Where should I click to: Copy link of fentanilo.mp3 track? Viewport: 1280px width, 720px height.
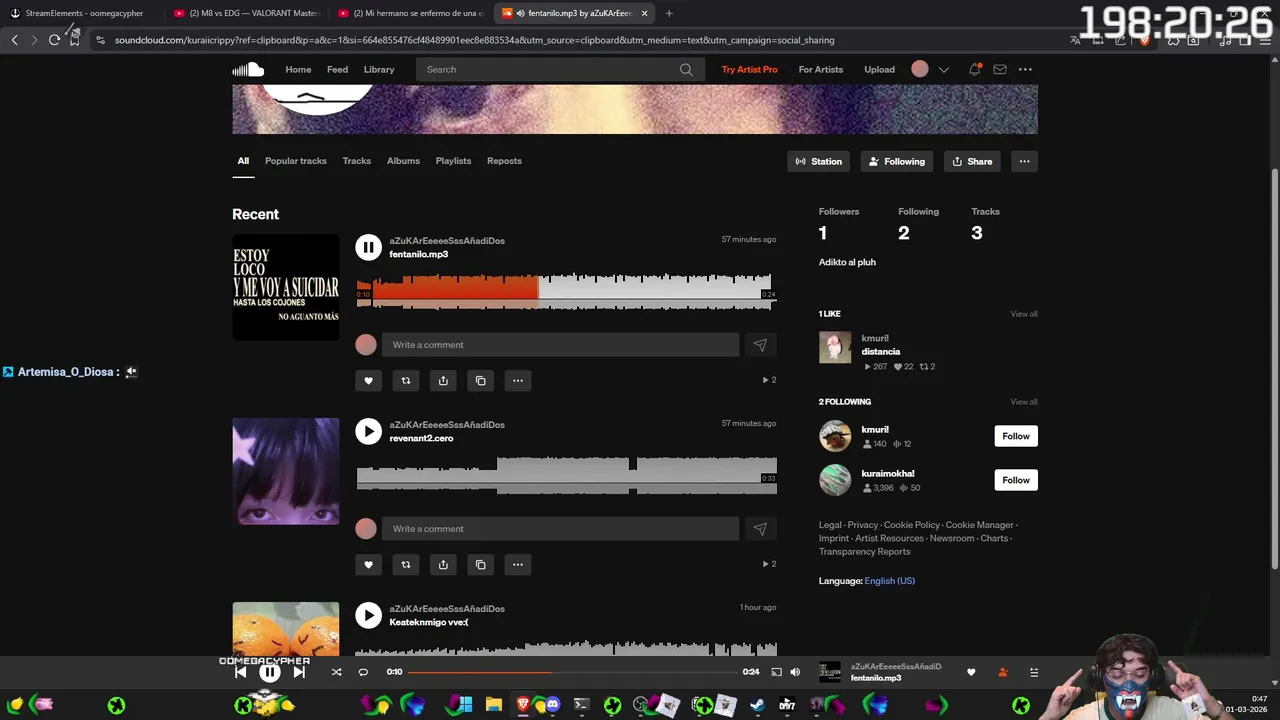click(480, 380)
